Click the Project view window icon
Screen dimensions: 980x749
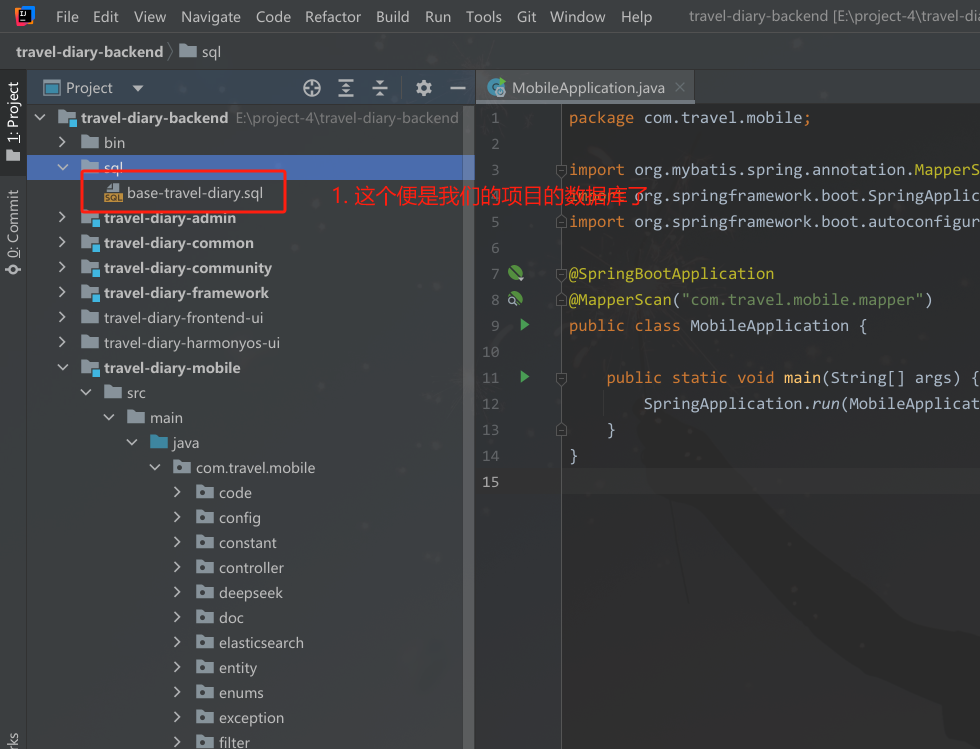[x=52, y=88]
